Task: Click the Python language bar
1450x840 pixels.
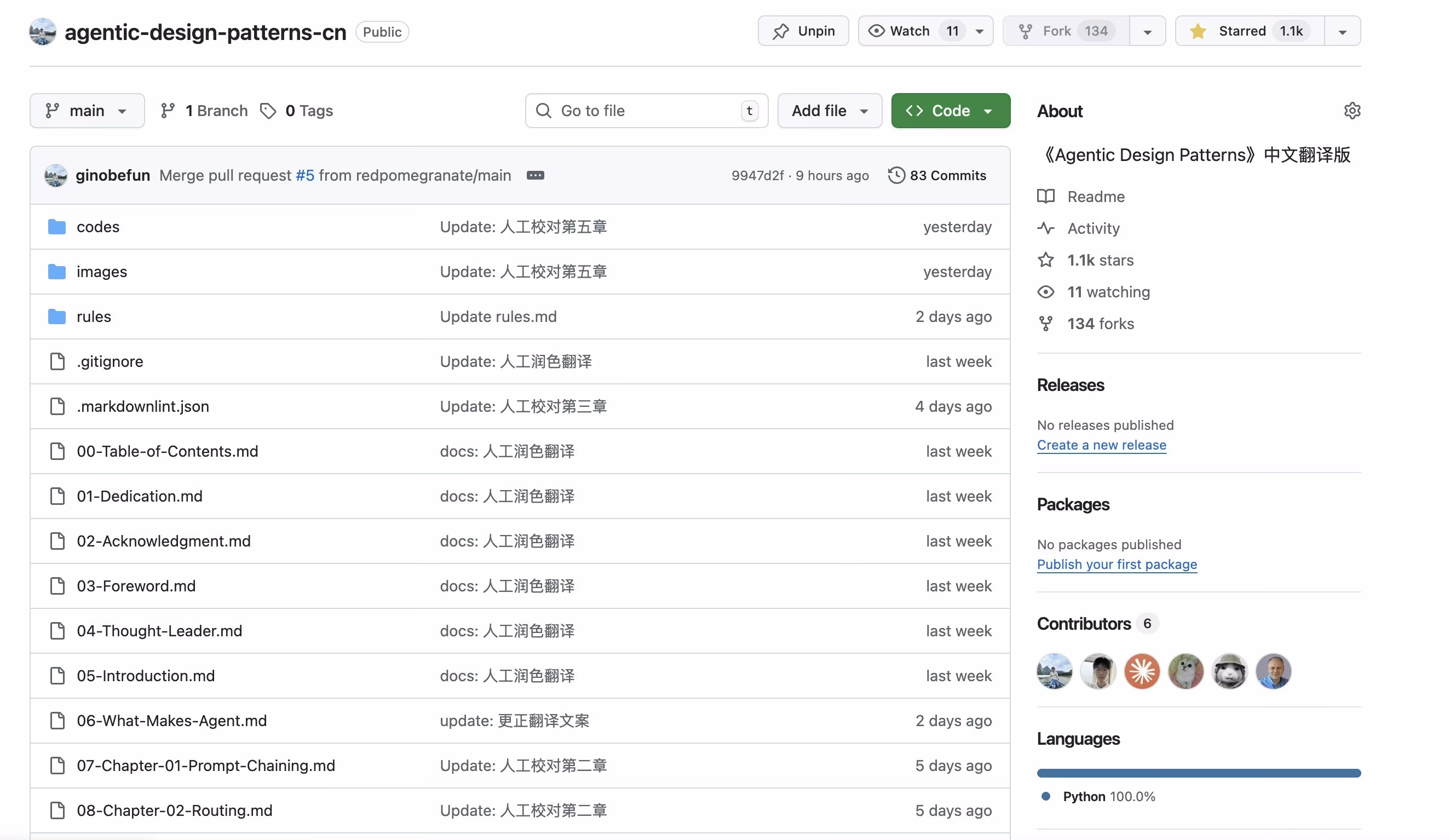Action: [1199, 773]
